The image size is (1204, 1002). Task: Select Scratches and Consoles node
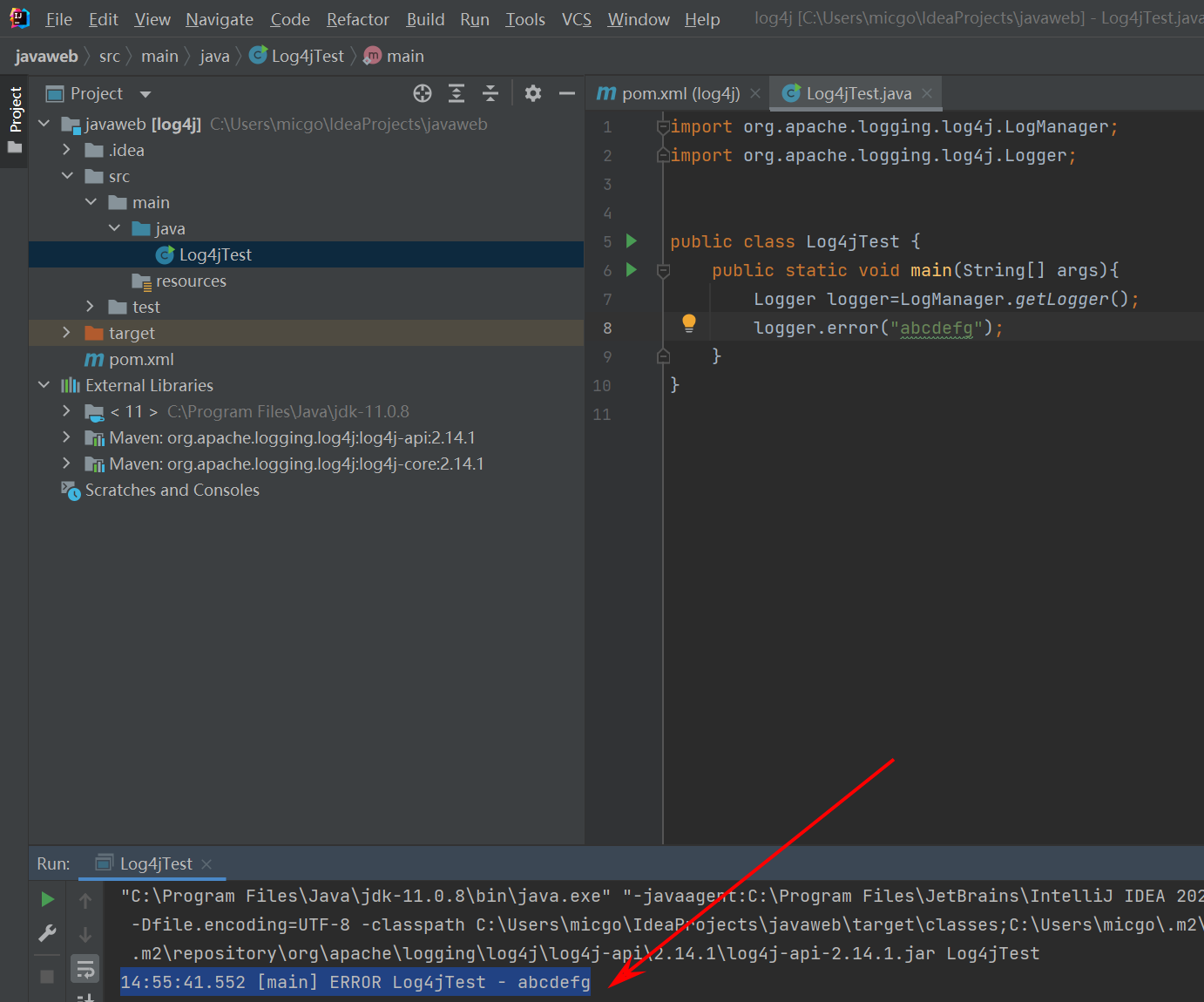[x=306, y=490]
